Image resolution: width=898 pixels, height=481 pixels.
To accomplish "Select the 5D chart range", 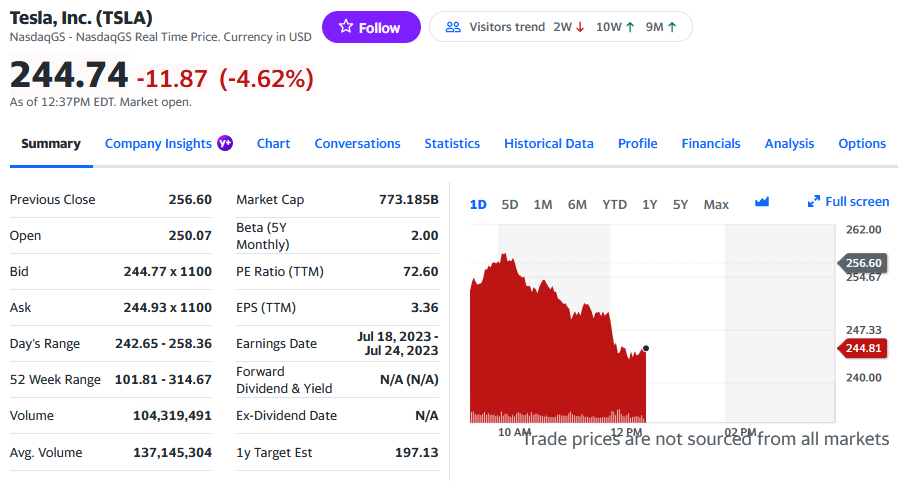I will coord(510,204).
